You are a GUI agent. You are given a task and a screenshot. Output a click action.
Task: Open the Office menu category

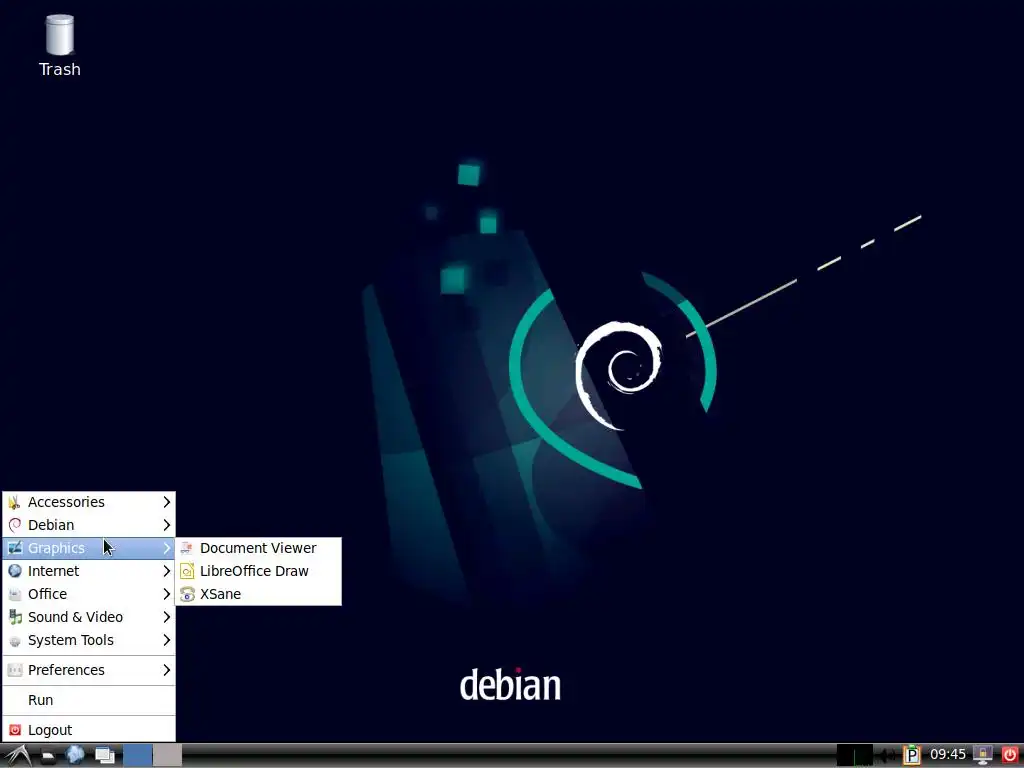point(89,594)
